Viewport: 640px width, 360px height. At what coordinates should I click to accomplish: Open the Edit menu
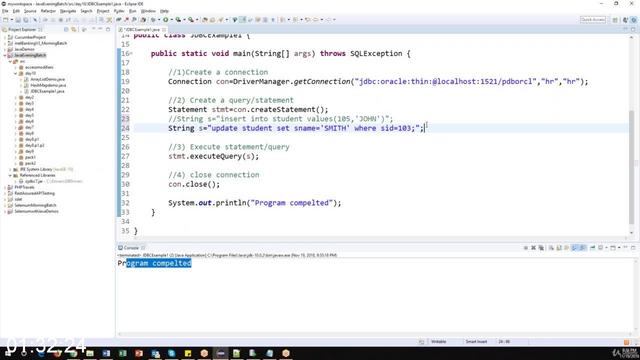pyautogui.click(x=16, y=11)
